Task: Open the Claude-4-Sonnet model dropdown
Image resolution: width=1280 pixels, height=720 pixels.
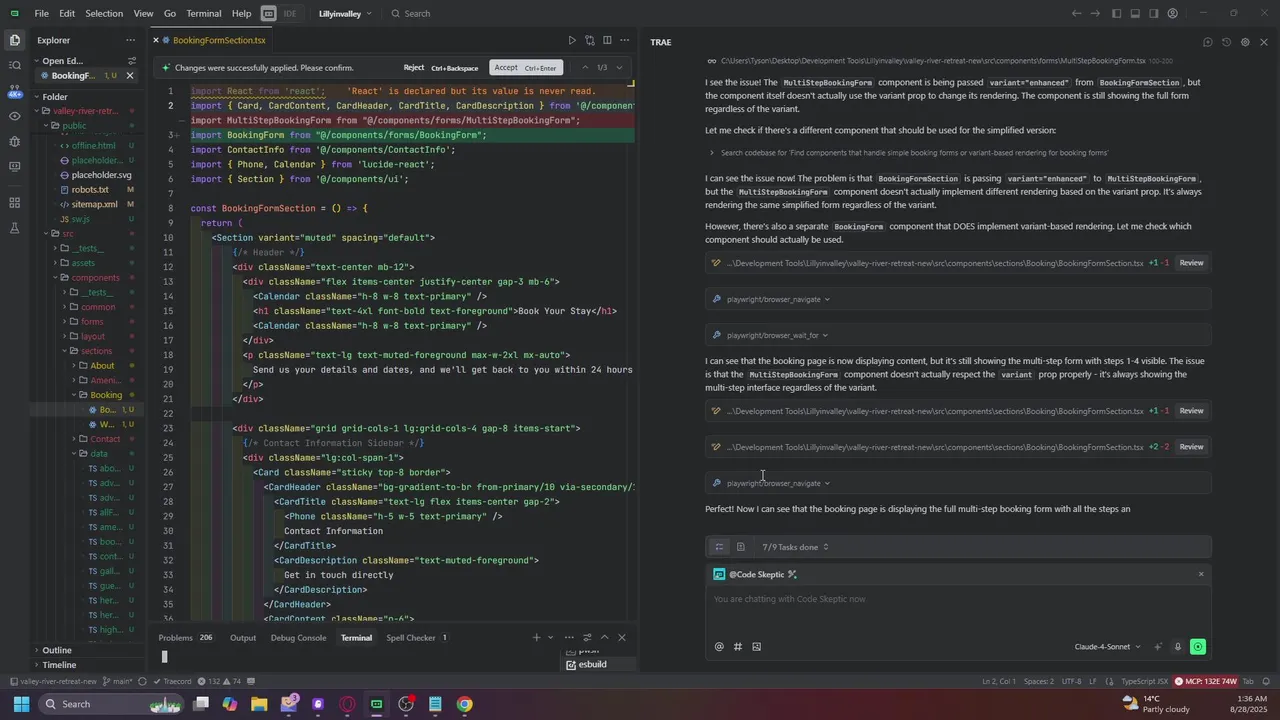Action: [1107, 647]
